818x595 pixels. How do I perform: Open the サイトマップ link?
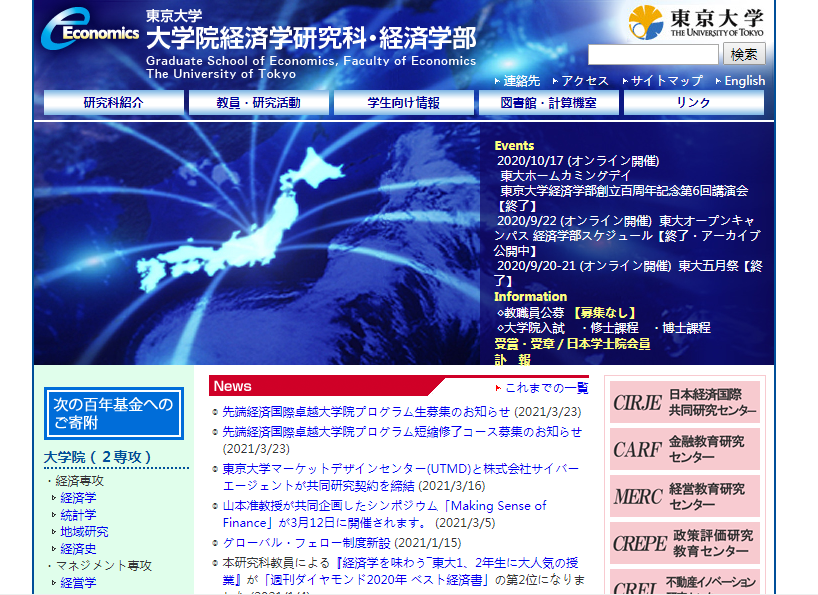point(666,81)
